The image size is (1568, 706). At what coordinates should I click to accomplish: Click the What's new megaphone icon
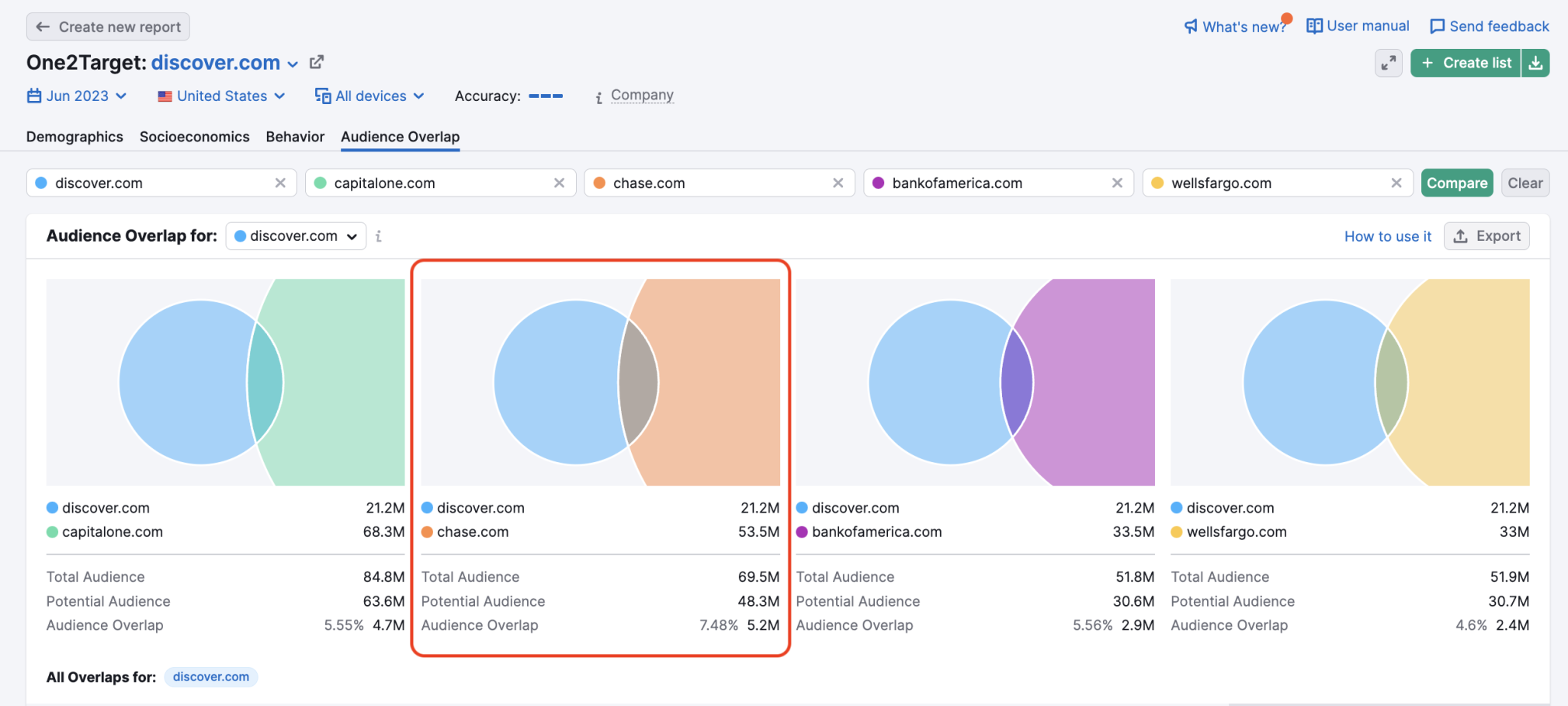coord(1191,26)
